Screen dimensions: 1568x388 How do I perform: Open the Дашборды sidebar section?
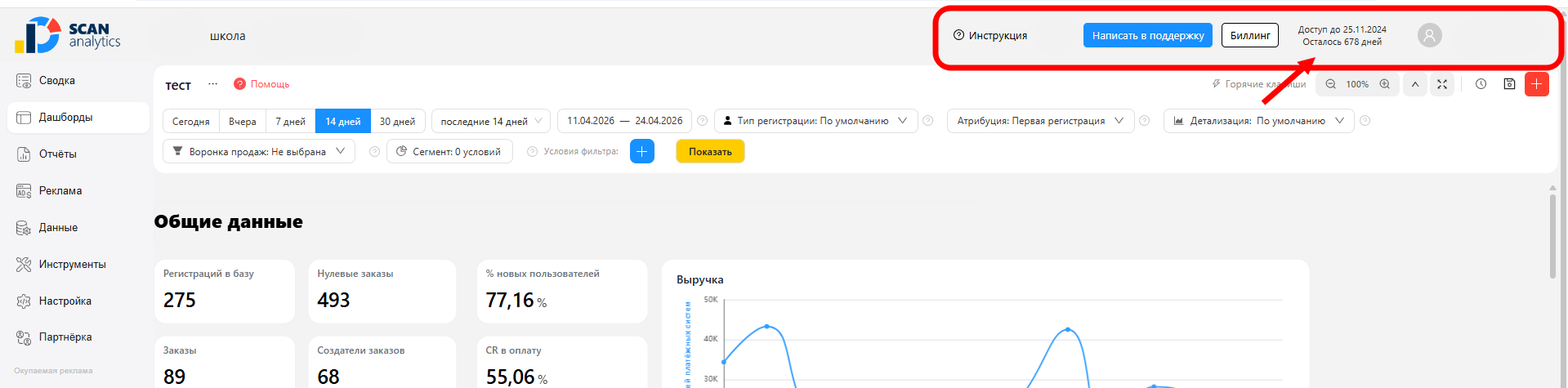pyautogui.click(x=78, y=118)
